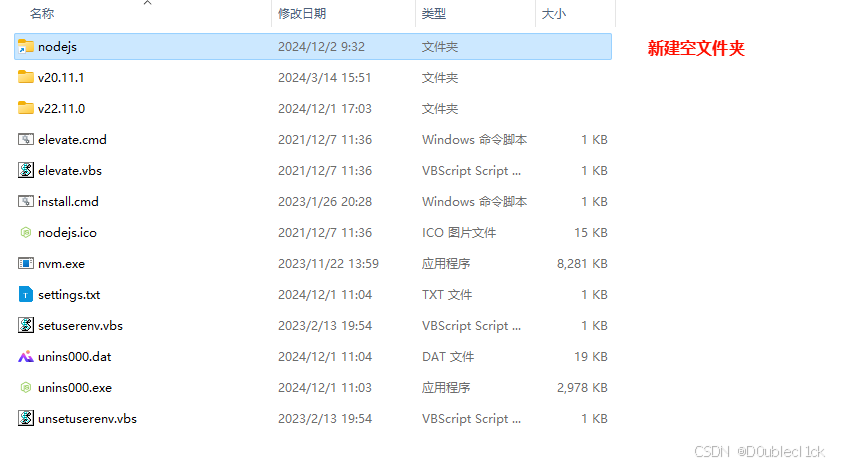Click the 15 KB size value
The image size is (848, 467).
pos(591,233)
